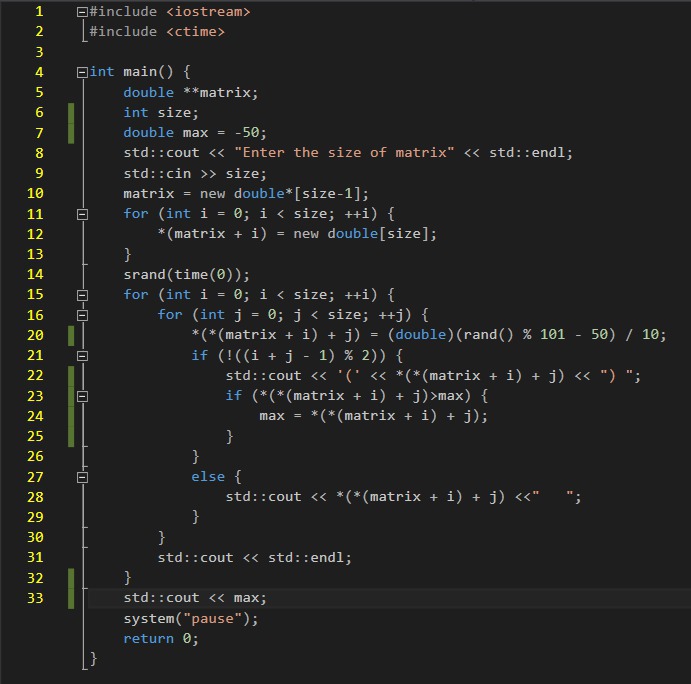Click the 'std::endl' at end of line 8
Image resolution: width=691 pixels, height=684 pixels.
point(527,153)
